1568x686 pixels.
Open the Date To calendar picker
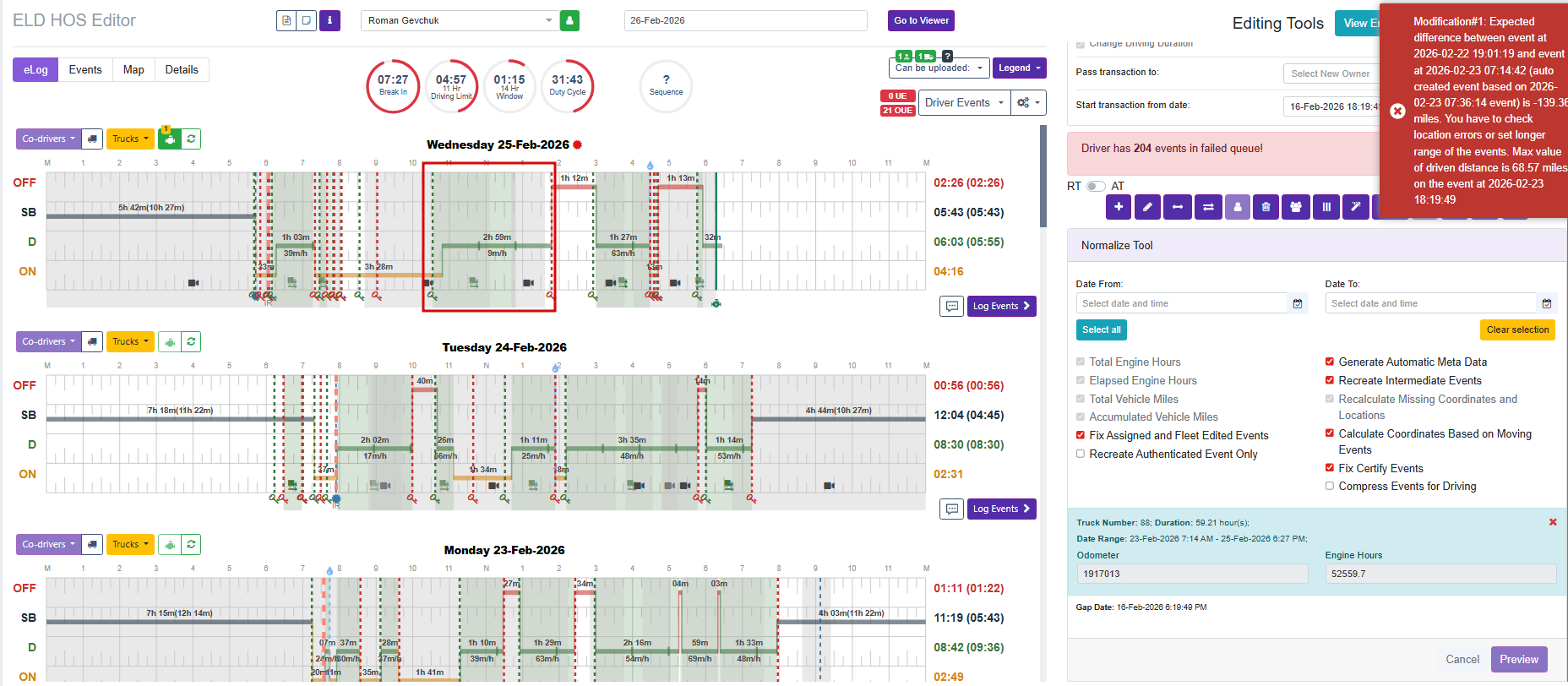(1547, 303)
